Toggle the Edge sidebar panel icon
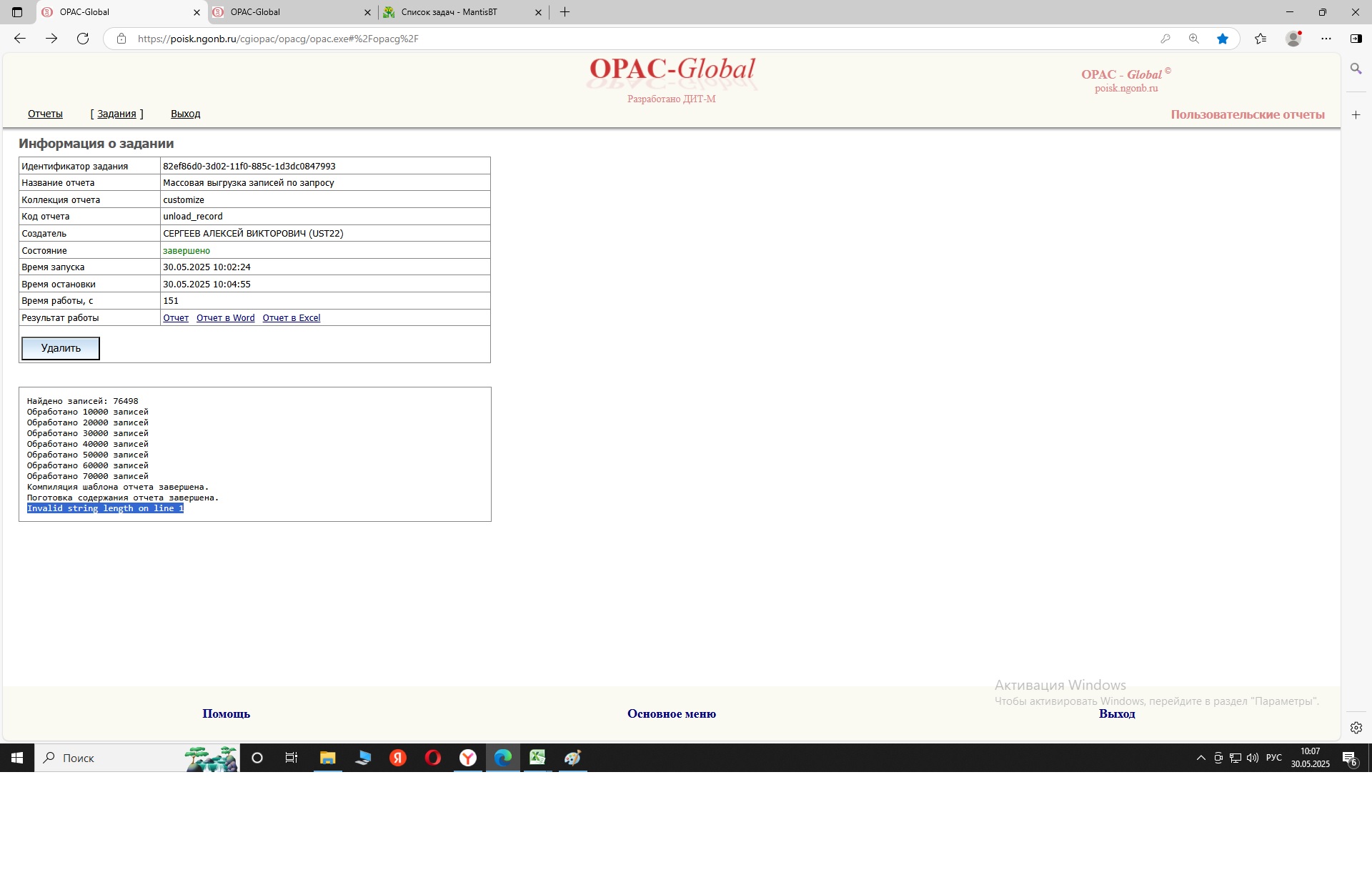The image size is (1372, 885). [x=1356, y=39]
